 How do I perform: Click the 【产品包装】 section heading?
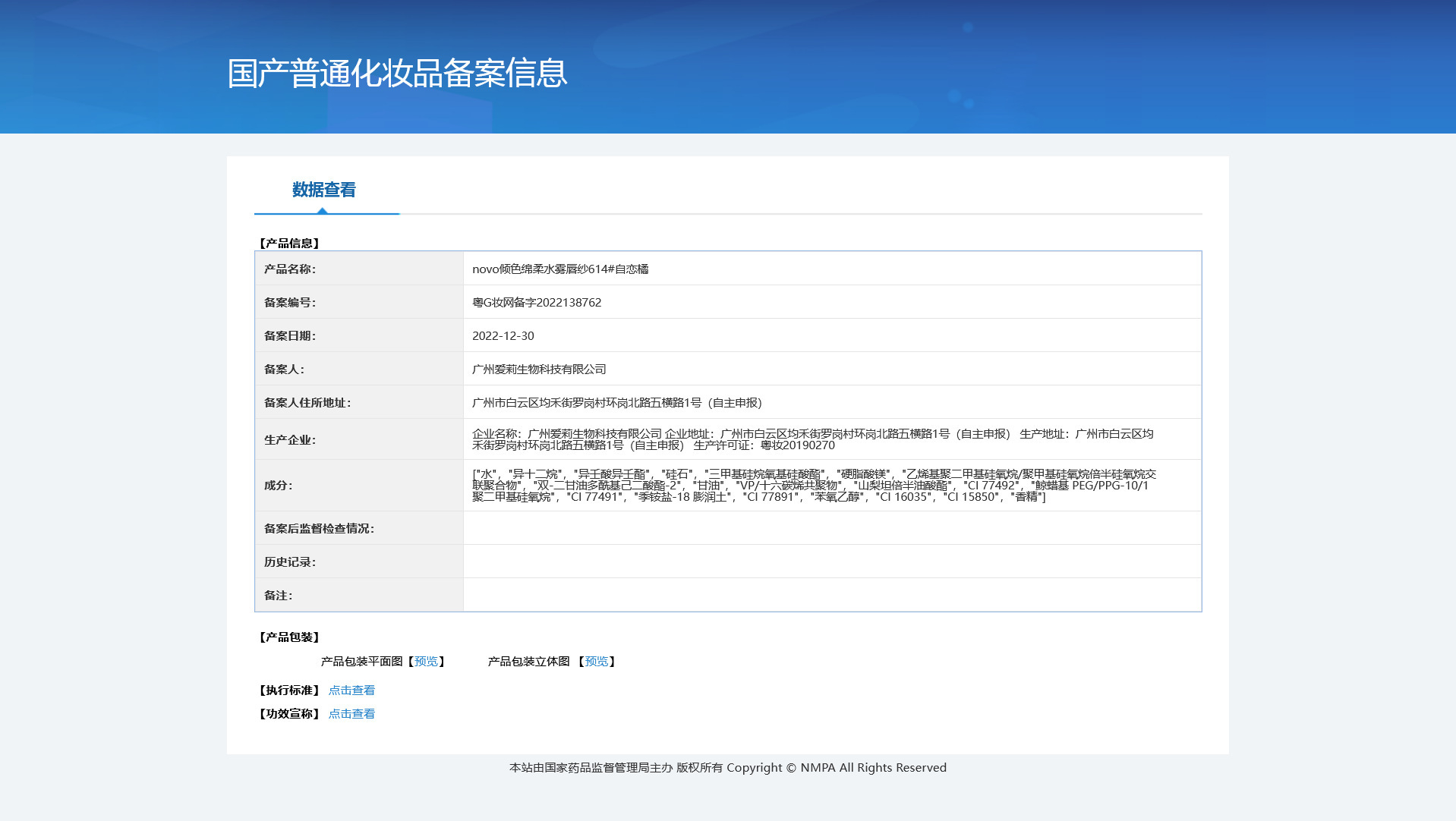tap(289, 637)
